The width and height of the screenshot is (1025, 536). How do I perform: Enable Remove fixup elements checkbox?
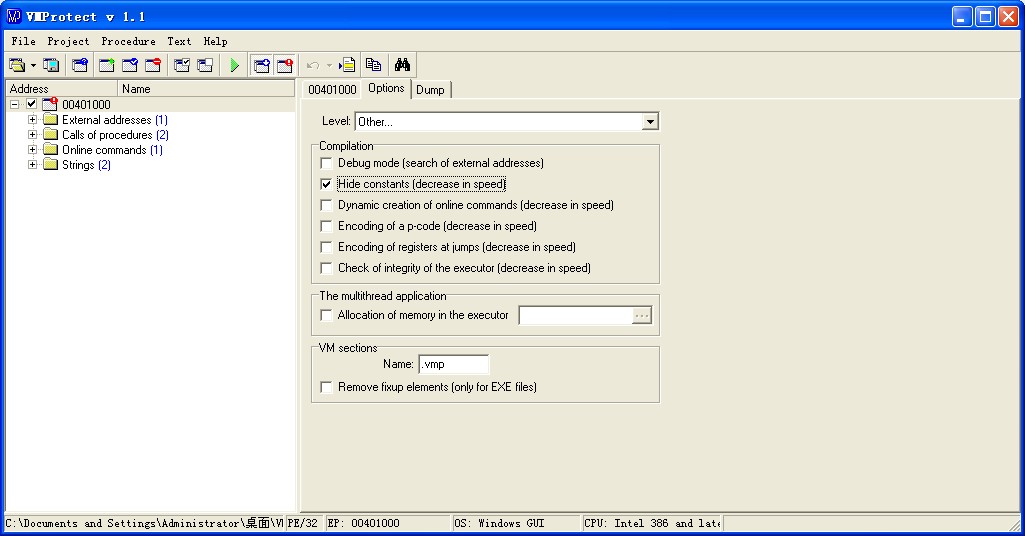(x=326, y=387)
